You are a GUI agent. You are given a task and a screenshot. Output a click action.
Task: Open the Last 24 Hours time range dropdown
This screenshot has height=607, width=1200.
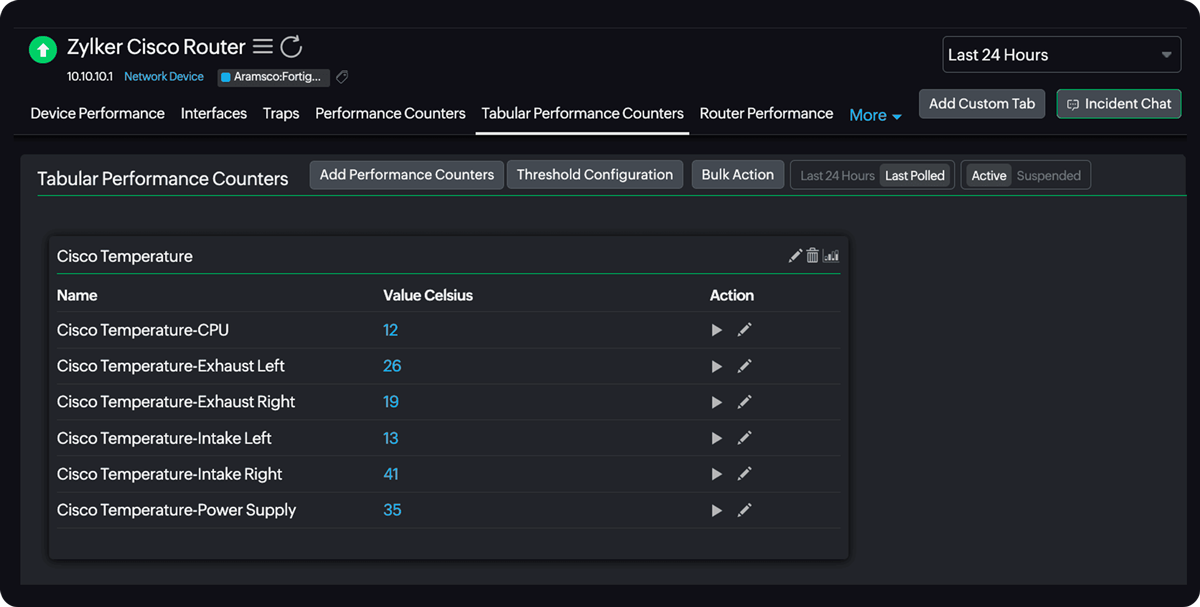[x=1060, y=54]
